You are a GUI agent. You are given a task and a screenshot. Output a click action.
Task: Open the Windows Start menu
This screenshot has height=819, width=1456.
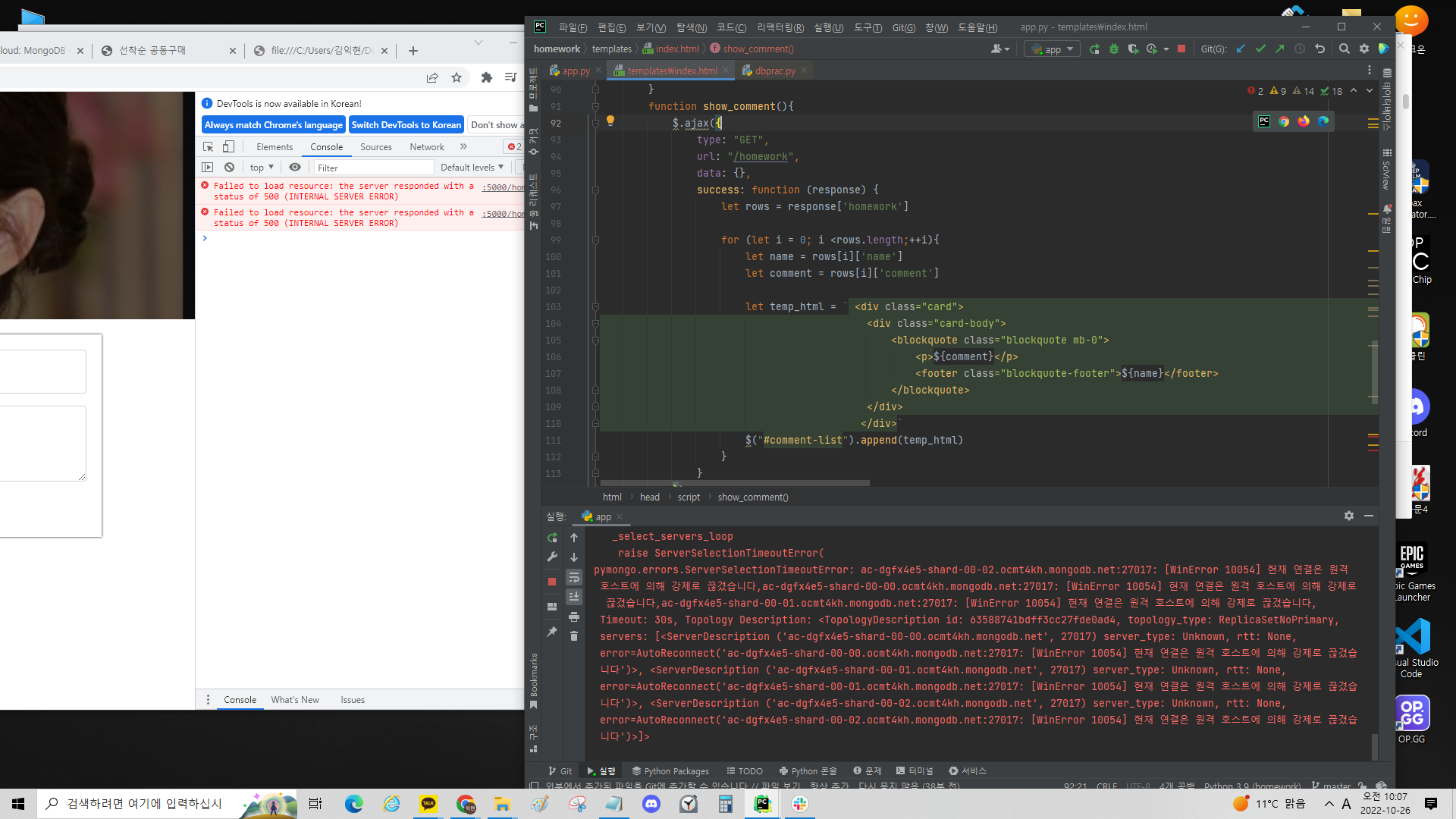pos(18,804)
